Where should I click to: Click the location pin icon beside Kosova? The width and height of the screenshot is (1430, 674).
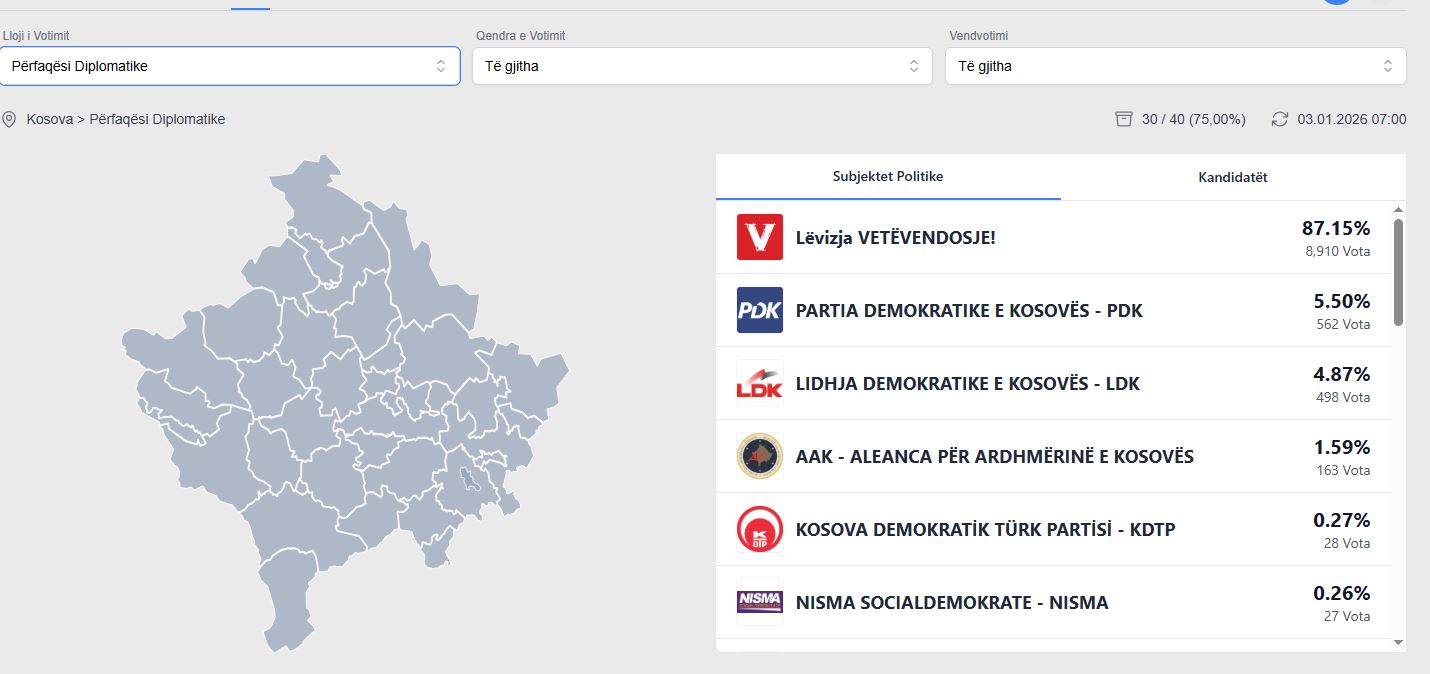click(x=10, y=120)
